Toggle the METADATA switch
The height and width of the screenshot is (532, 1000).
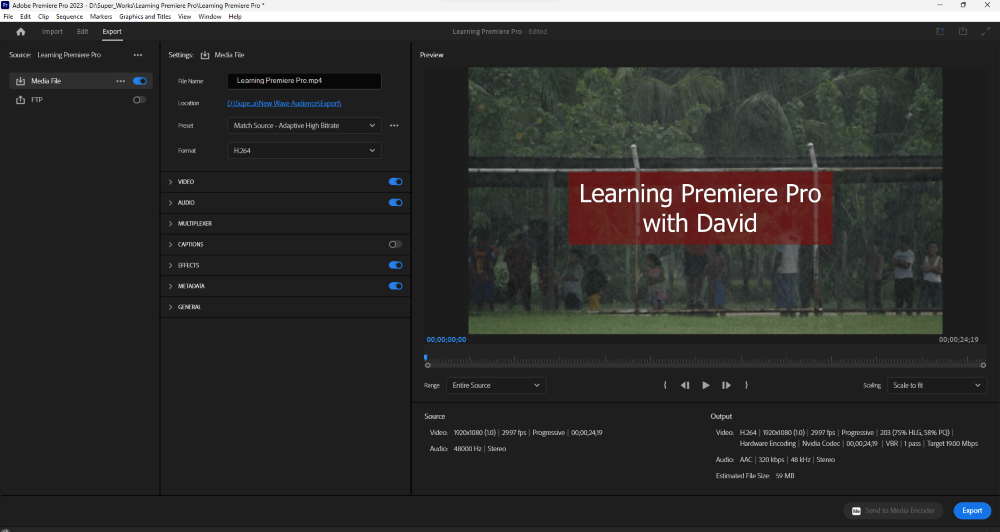(395, 286)
